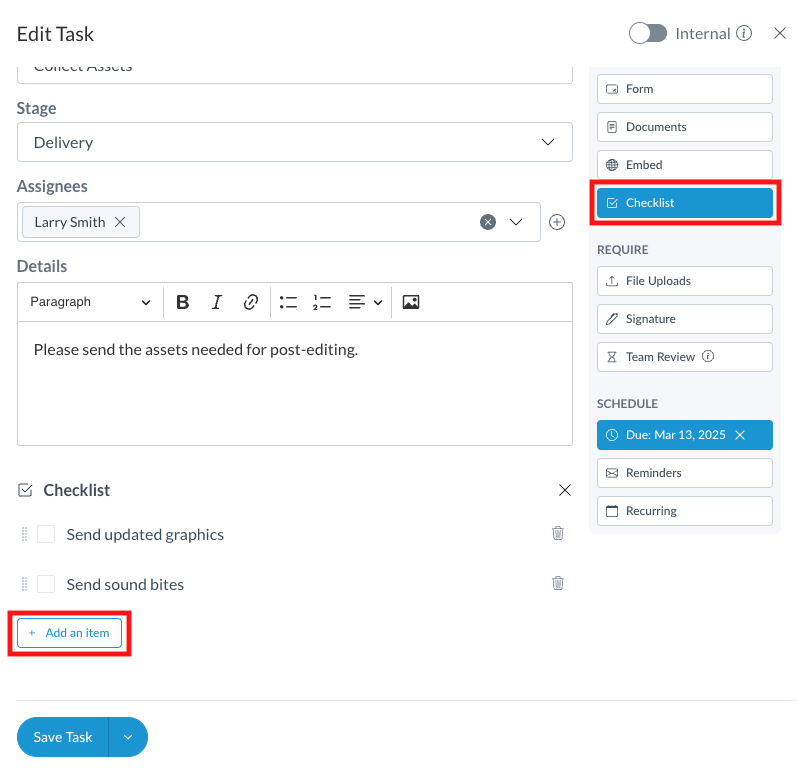Screen dimensions: 797x772
Task: Toggle bold formatting in Details toolbar
Action: [183, 302]
